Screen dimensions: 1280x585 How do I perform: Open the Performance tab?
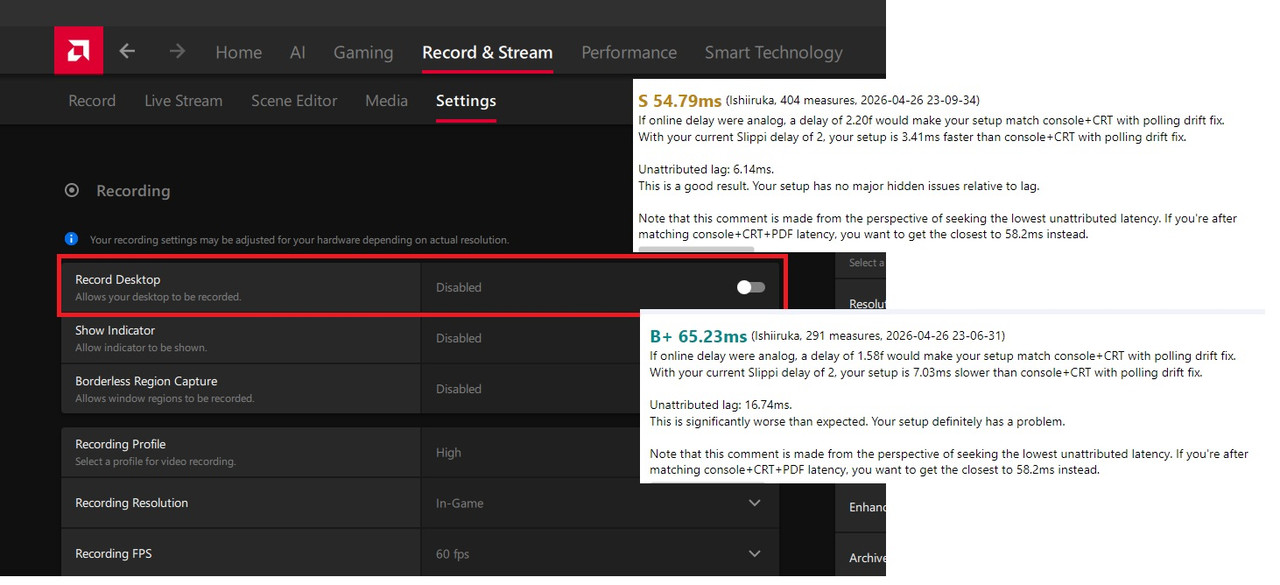[x=629, y=52]
